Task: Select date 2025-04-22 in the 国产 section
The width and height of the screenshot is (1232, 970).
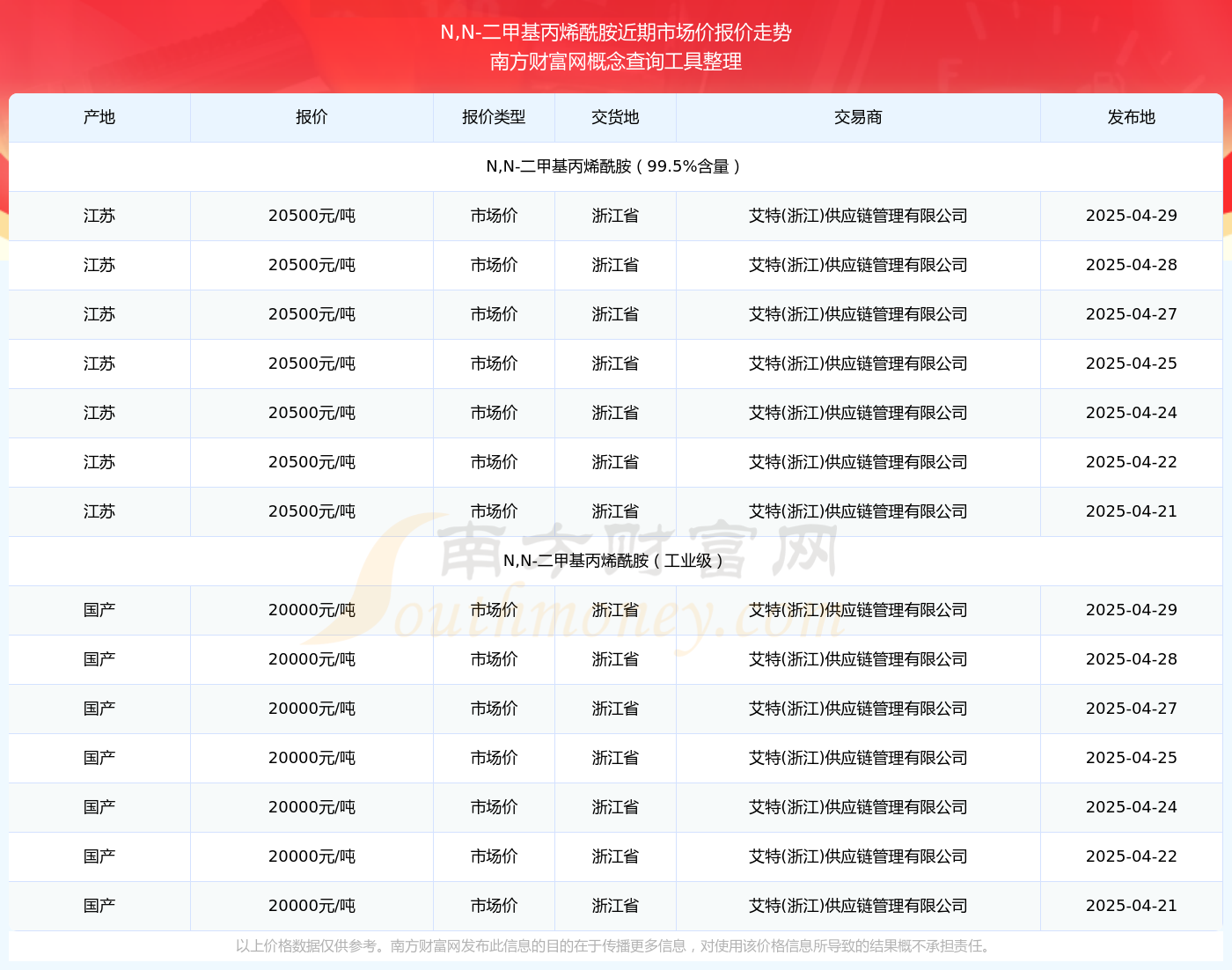Action: pos(1132,856)
